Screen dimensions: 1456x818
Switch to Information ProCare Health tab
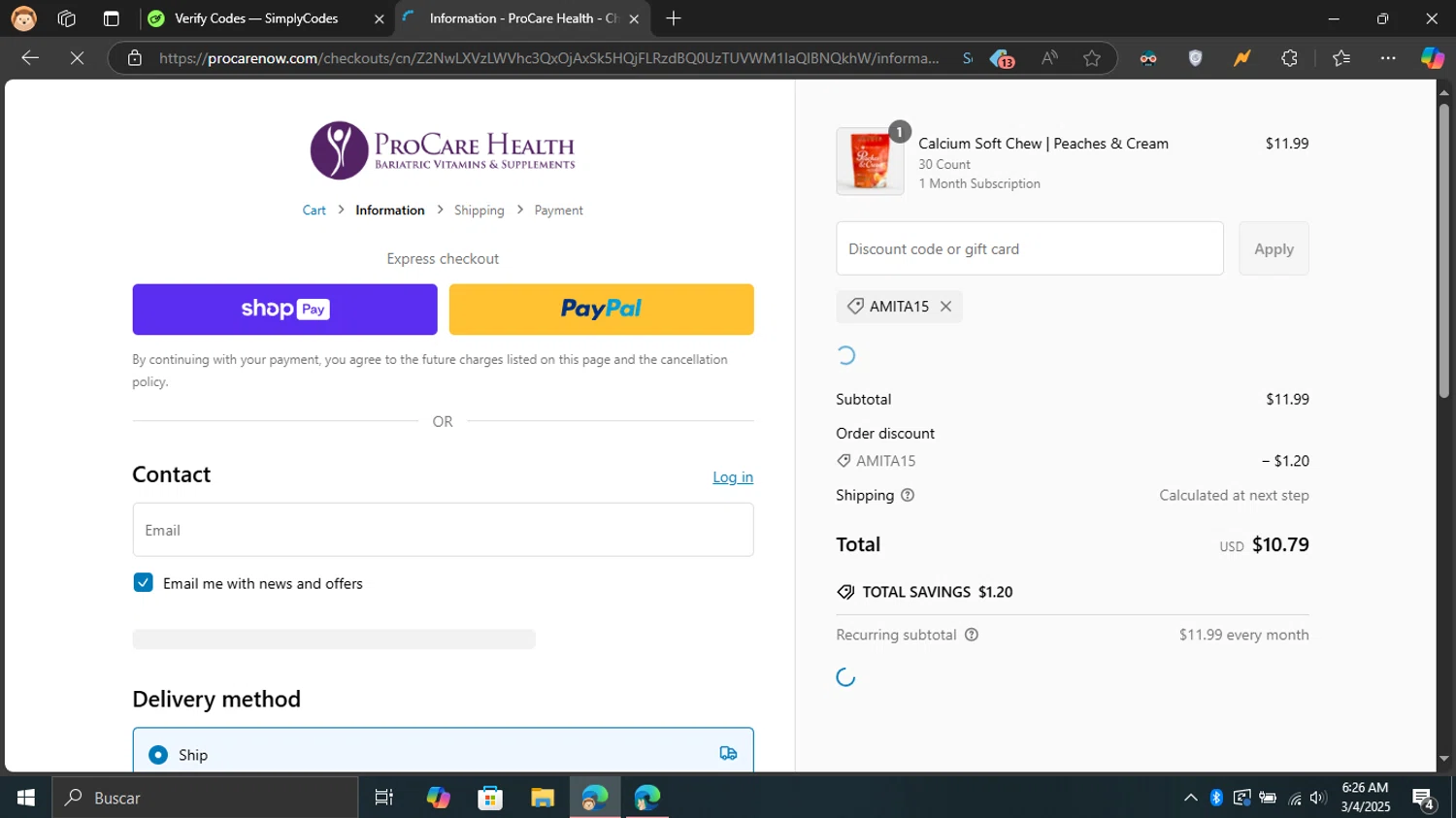pyautogui.click(x=522, y=18)
